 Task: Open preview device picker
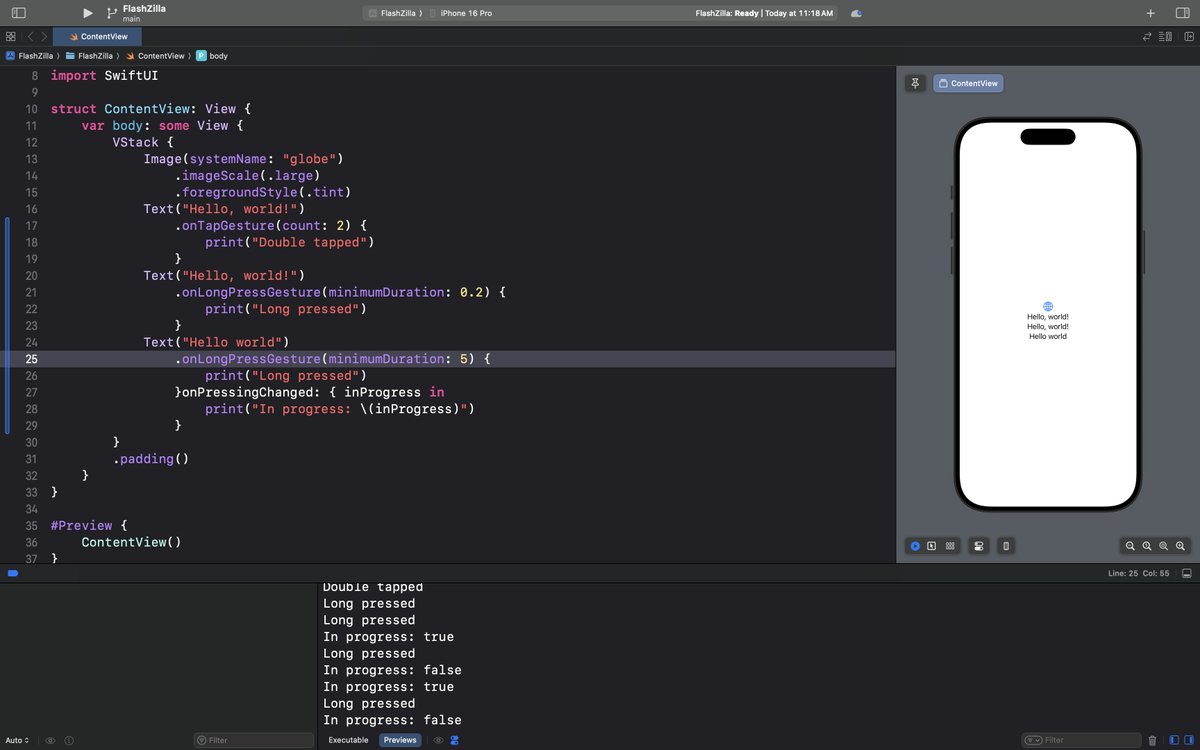pos(1007,546)
